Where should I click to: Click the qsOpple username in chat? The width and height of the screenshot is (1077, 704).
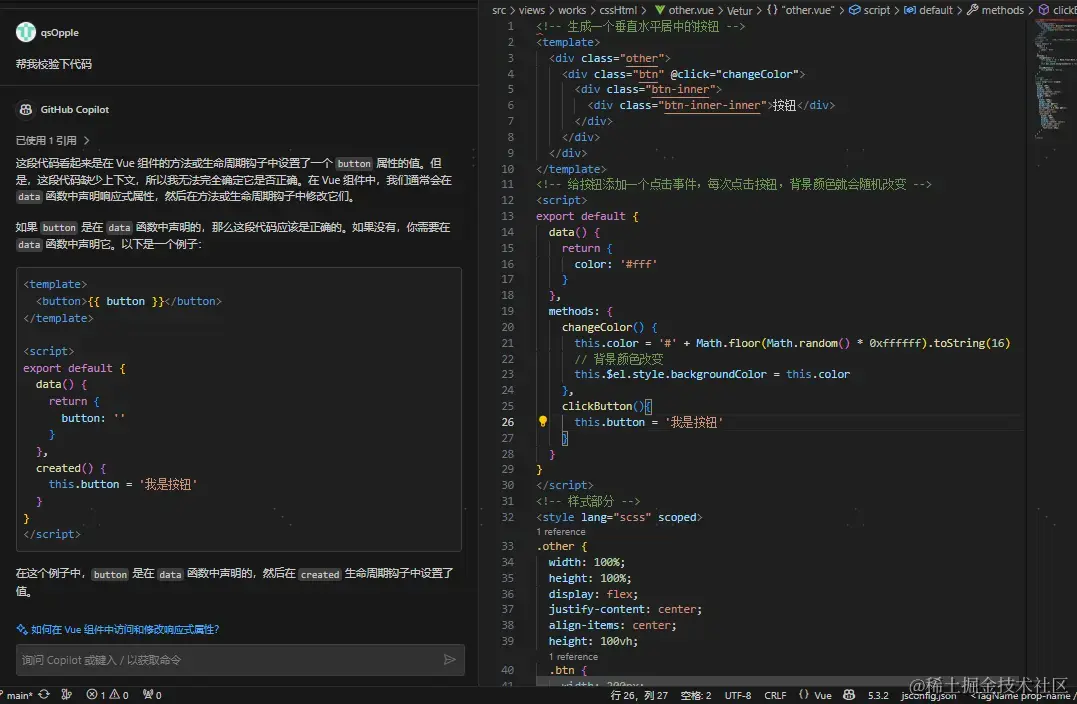click(x=59, y=32)
